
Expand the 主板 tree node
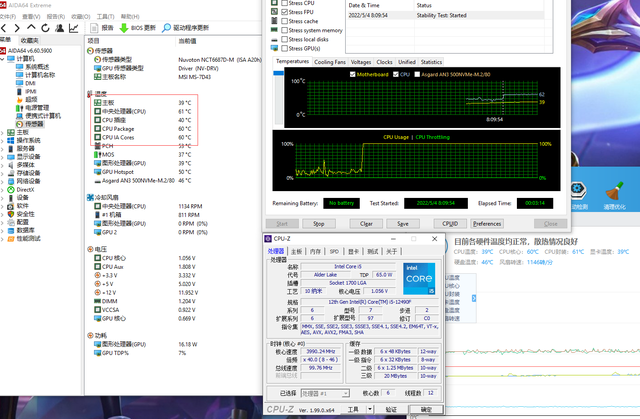pos(3,133)
